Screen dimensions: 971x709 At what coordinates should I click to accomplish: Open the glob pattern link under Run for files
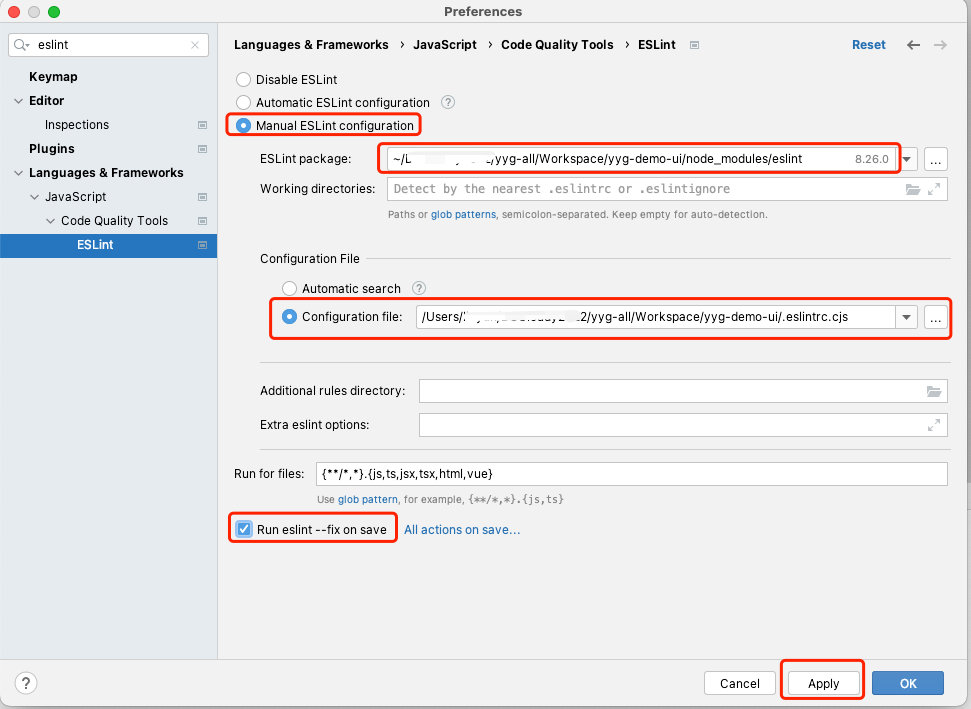click(x=367, y=500)
